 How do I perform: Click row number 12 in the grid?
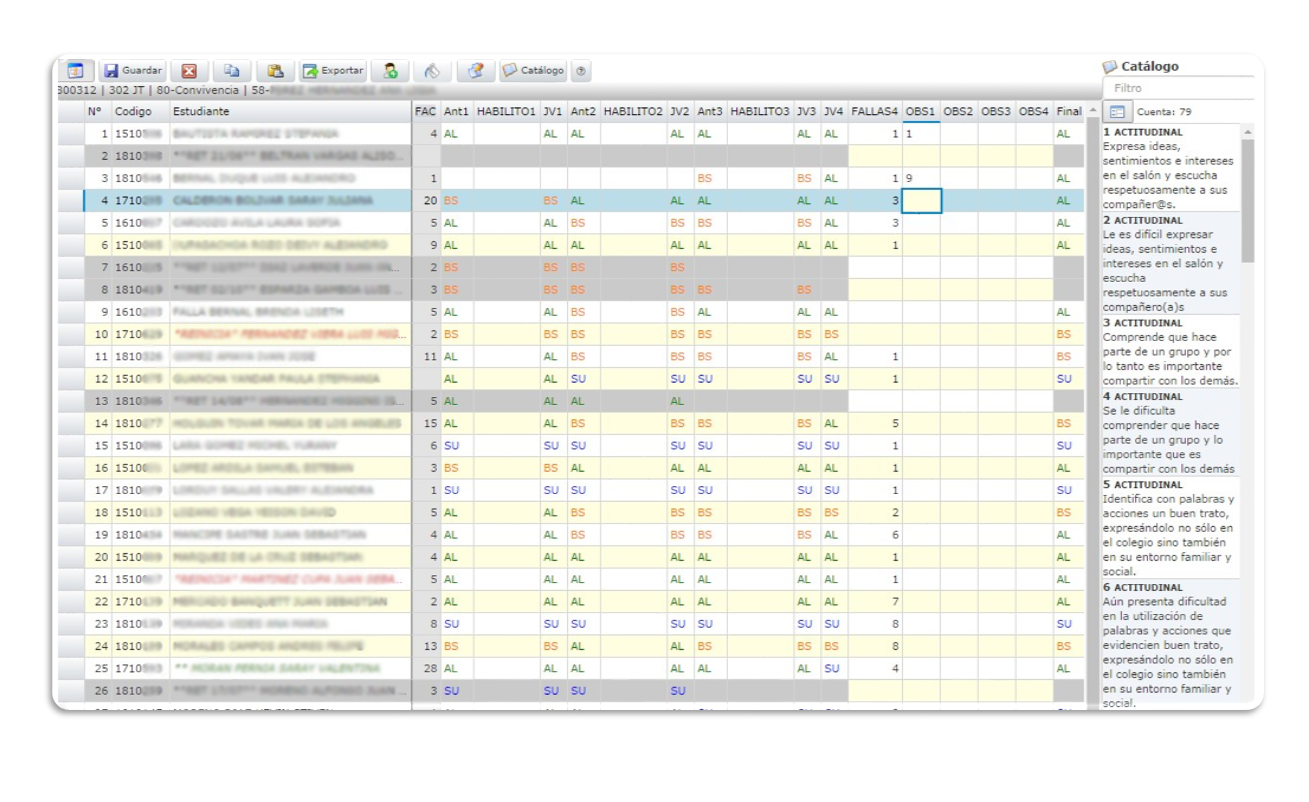(97, 379)
